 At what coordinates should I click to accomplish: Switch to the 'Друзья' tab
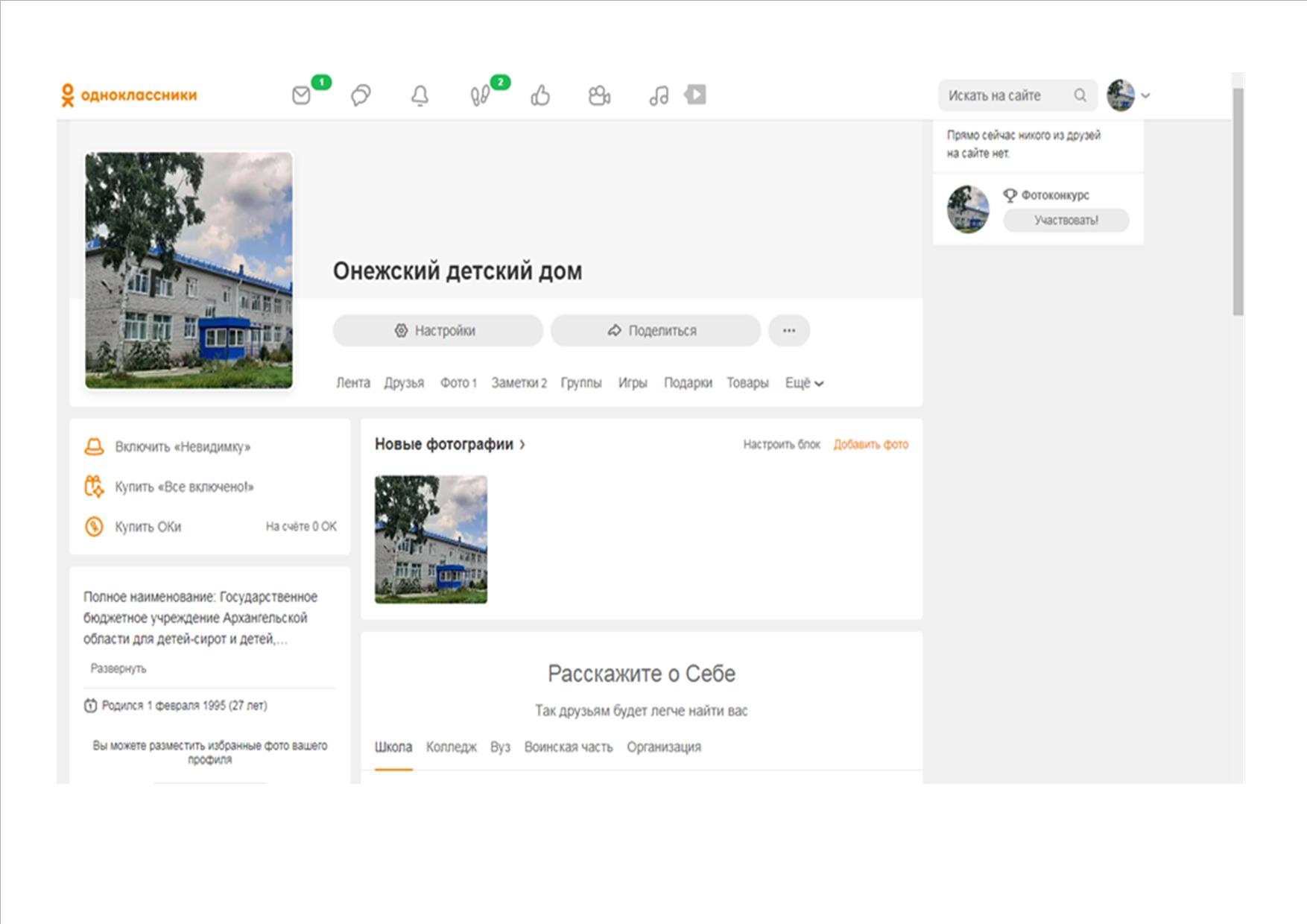(404, 383)
